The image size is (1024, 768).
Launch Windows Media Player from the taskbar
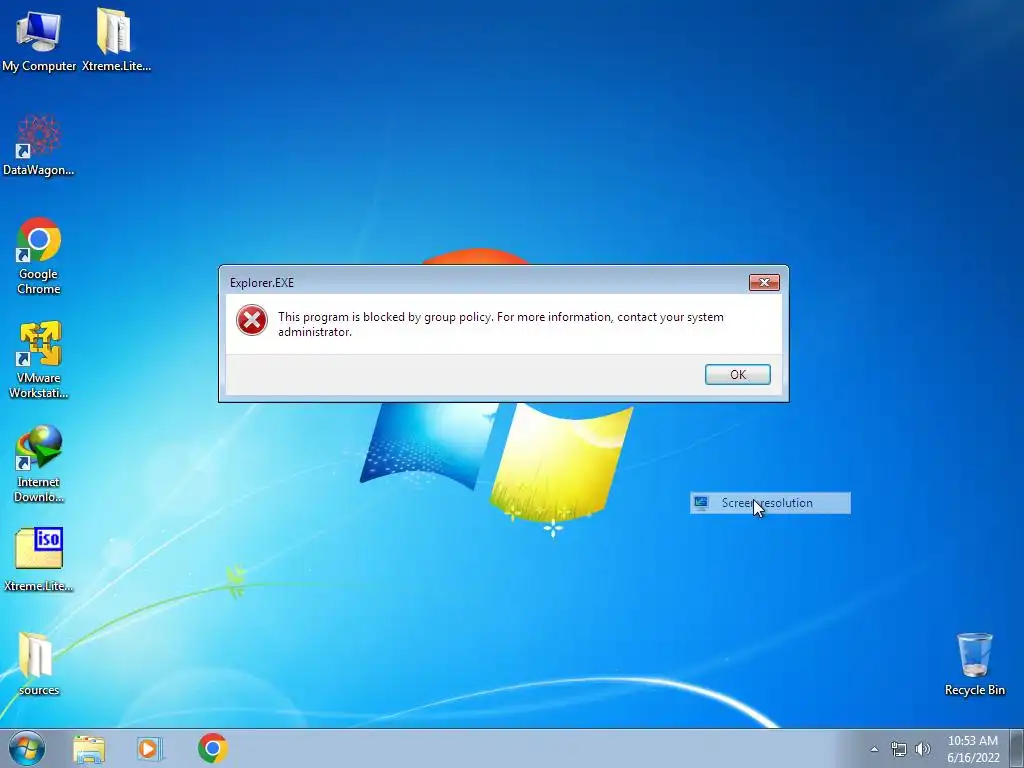point(150,748)
